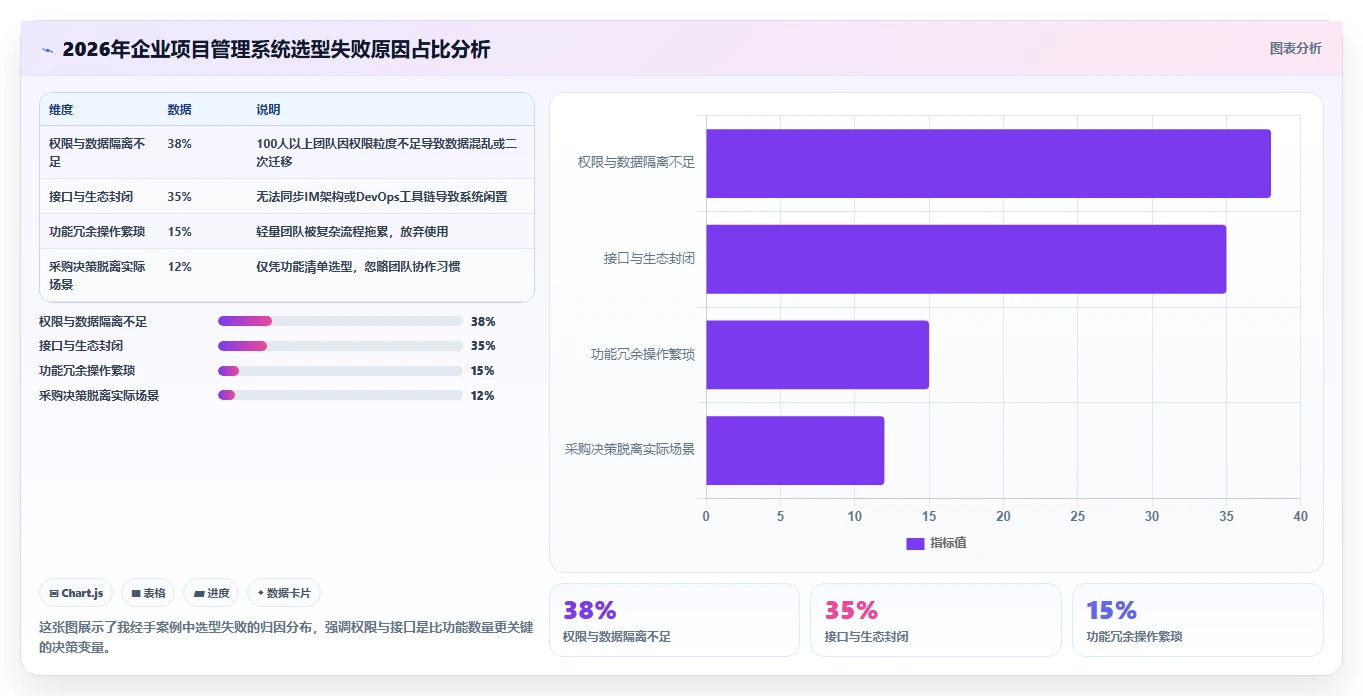This screenshot has width=1363, height=696.
Task: Click the 采购决策脱离实际场景 progress bar
Action: (340, 395)
